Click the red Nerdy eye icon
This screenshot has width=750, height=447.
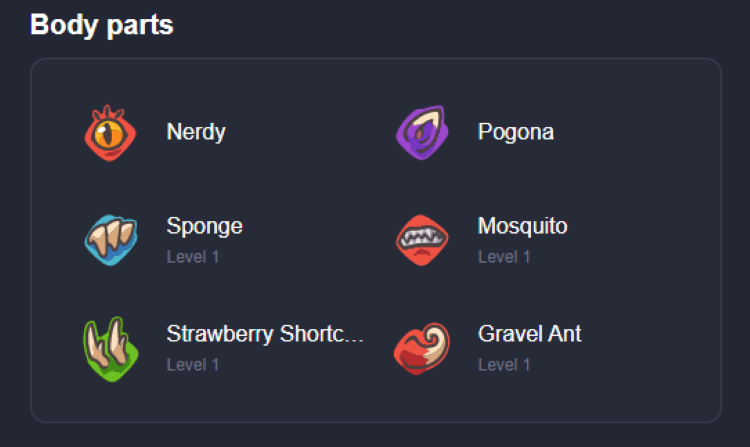pos(110,133)
